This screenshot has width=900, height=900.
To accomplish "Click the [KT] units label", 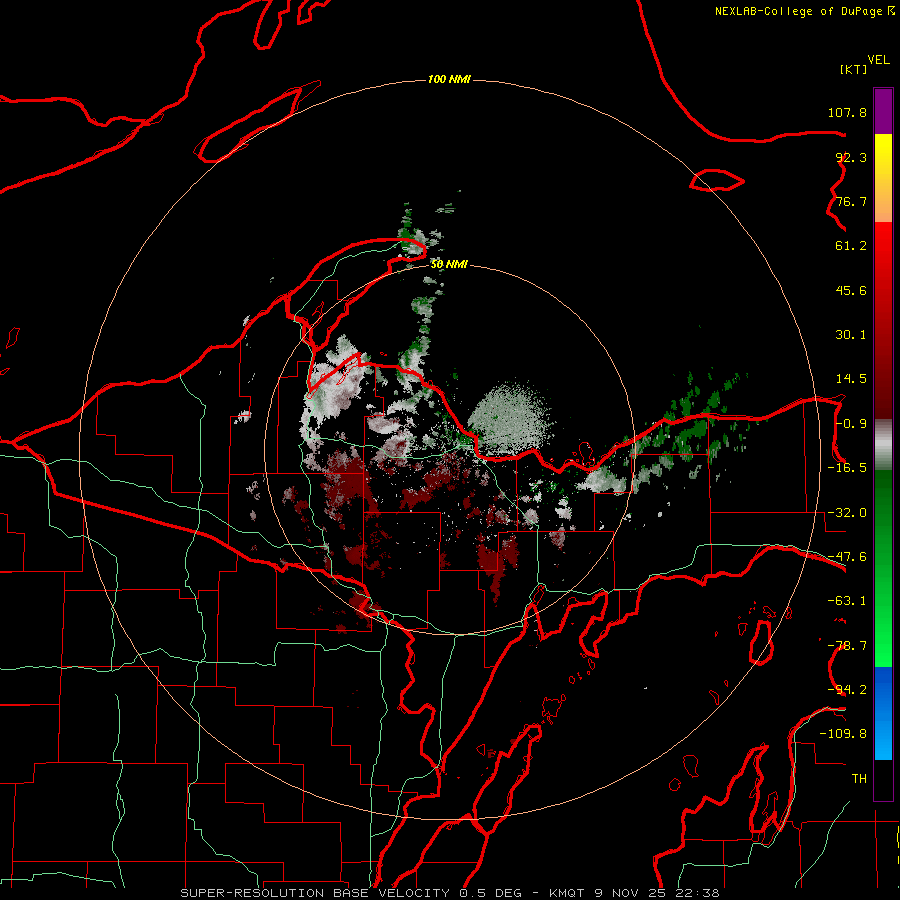I will coord(853,69).
